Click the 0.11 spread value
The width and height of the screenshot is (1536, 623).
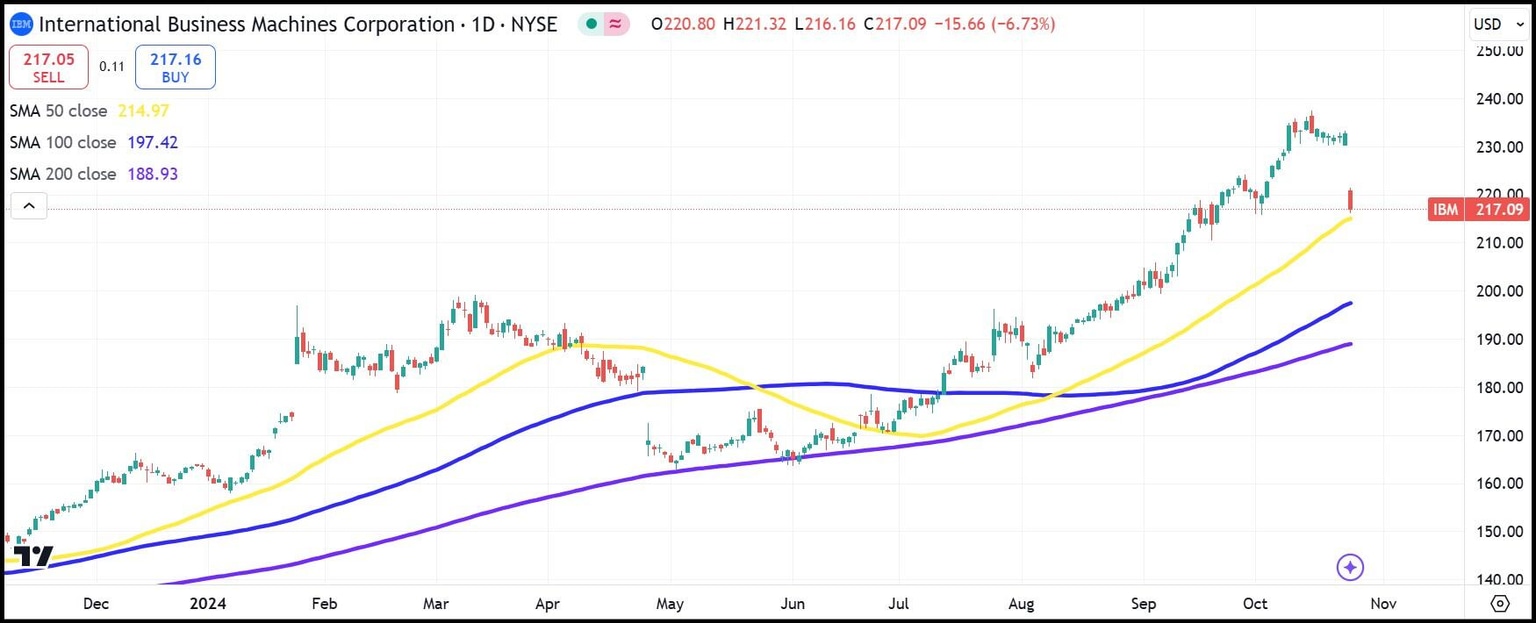pos(111,67)
